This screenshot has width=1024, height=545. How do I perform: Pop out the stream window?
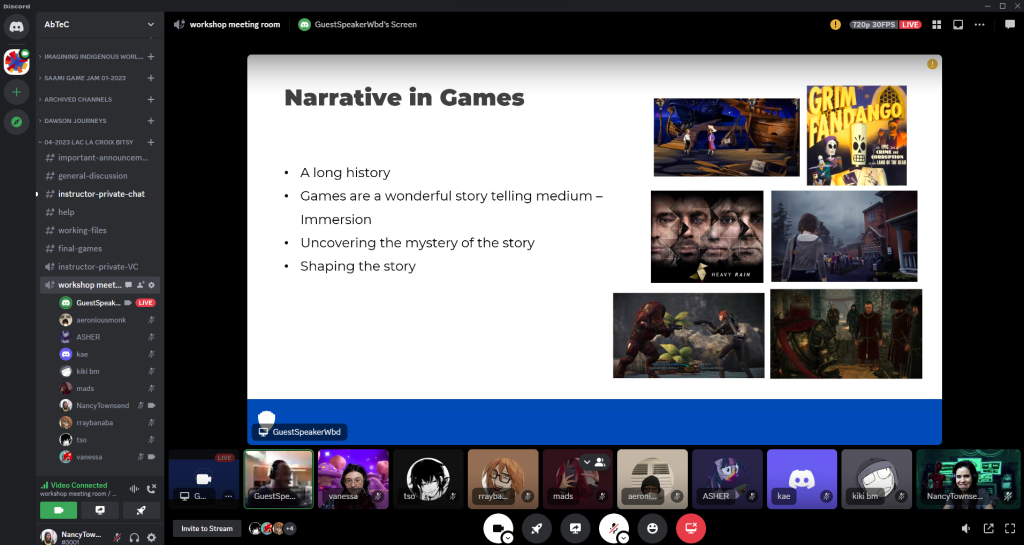click(988, 528)
